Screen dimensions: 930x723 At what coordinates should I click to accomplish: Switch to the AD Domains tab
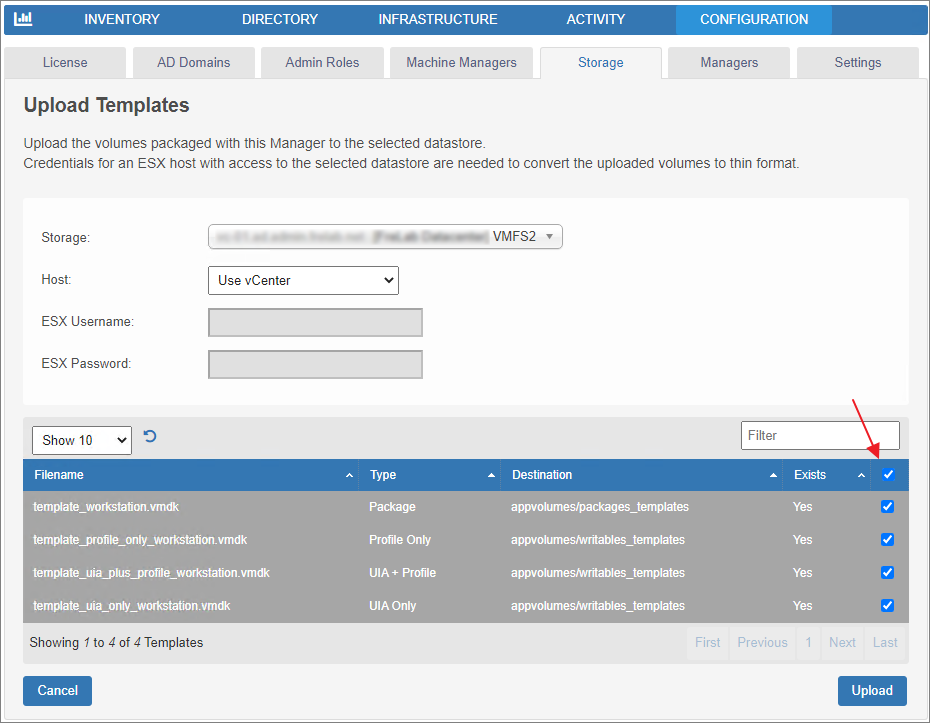(x=193, y=62)
